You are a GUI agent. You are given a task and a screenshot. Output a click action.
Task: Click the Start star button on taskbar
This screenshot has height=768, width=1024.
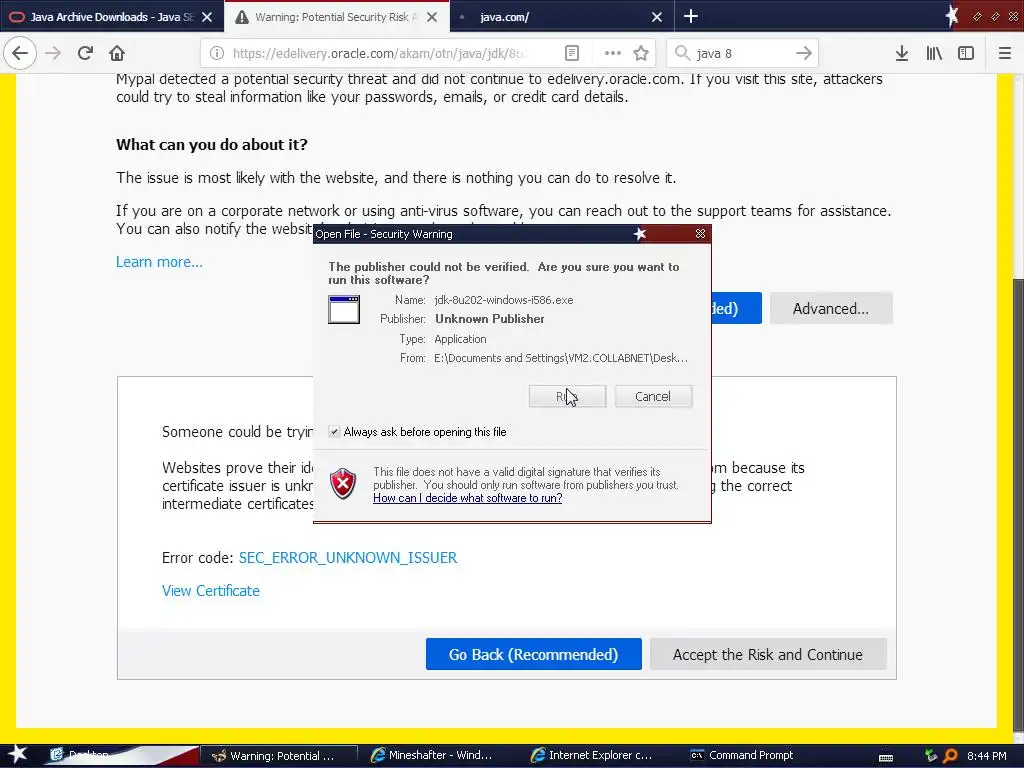coord(18,755)
